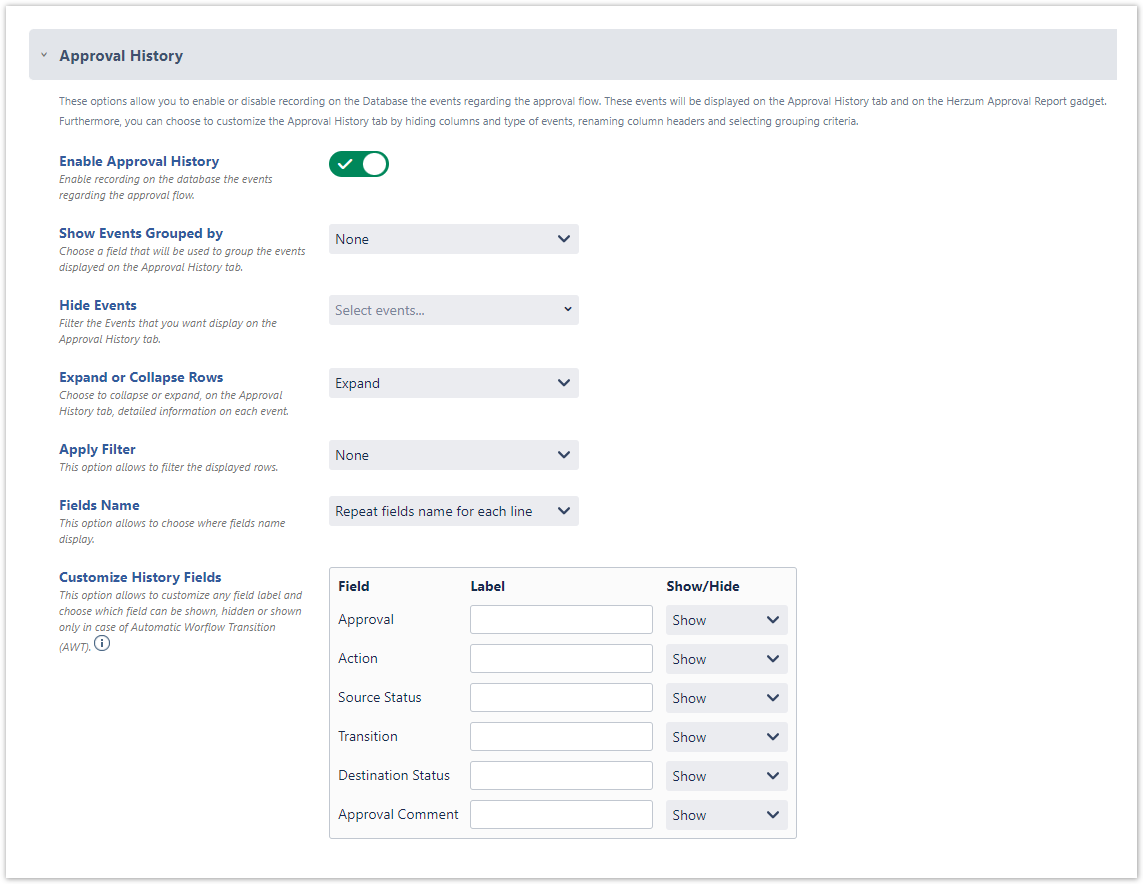Open the Fields Name dropdown

453,511
